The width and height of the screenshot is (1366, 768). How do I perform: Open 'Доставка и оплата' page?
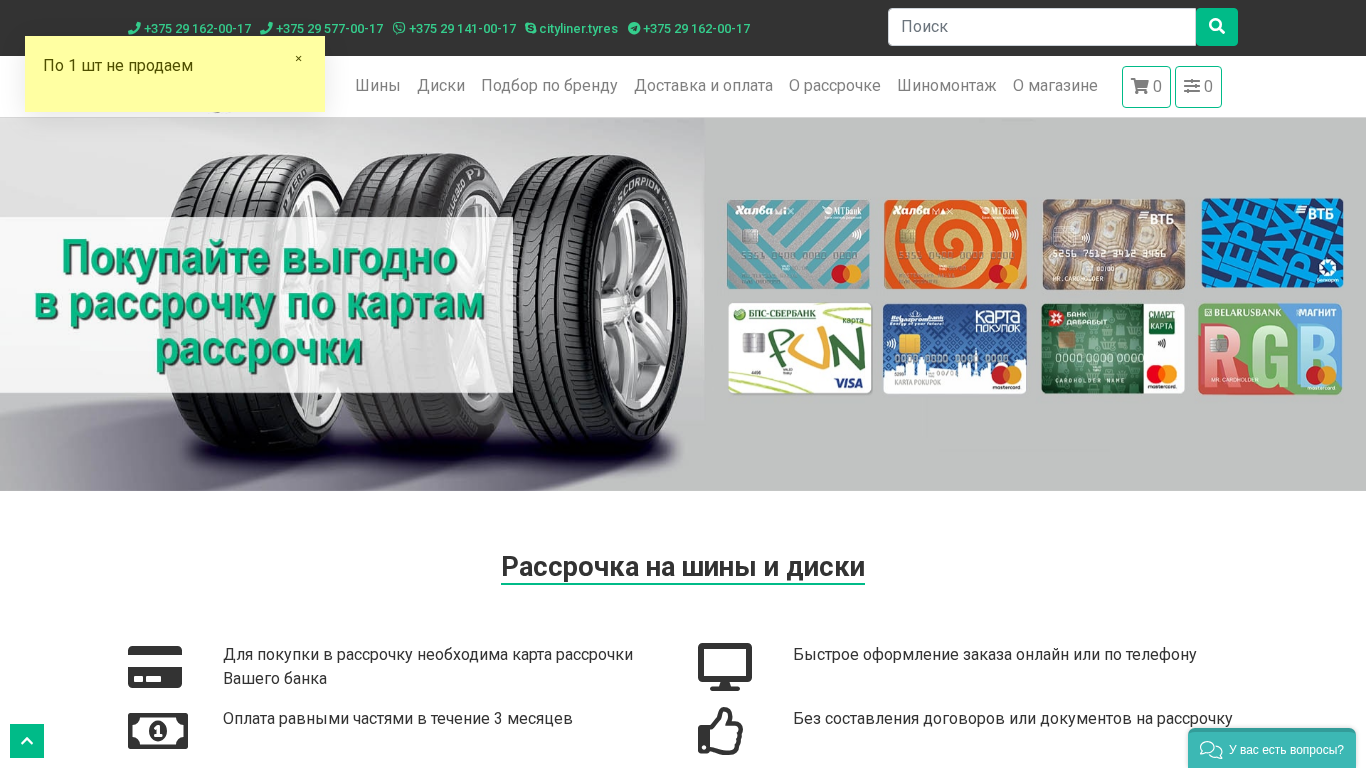(703, 86)
